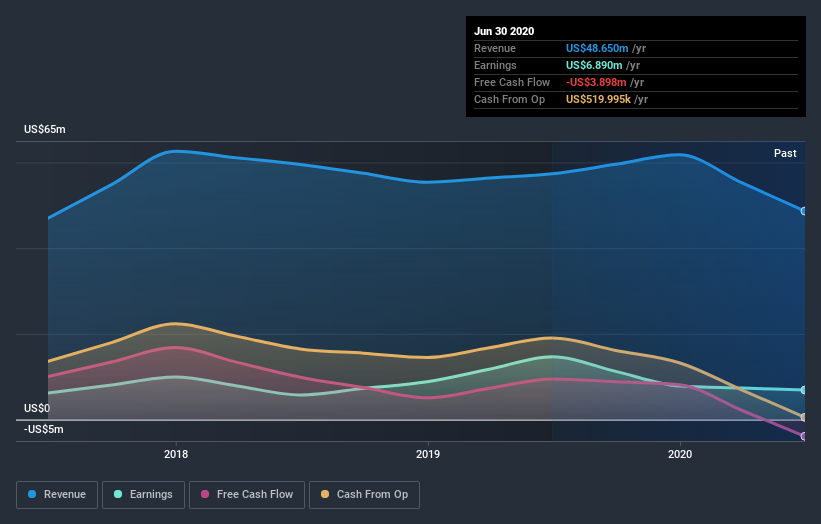821x524 pixels.
Task: Click the Free Cash Flow endpoint marker
Action: point(804,436)
